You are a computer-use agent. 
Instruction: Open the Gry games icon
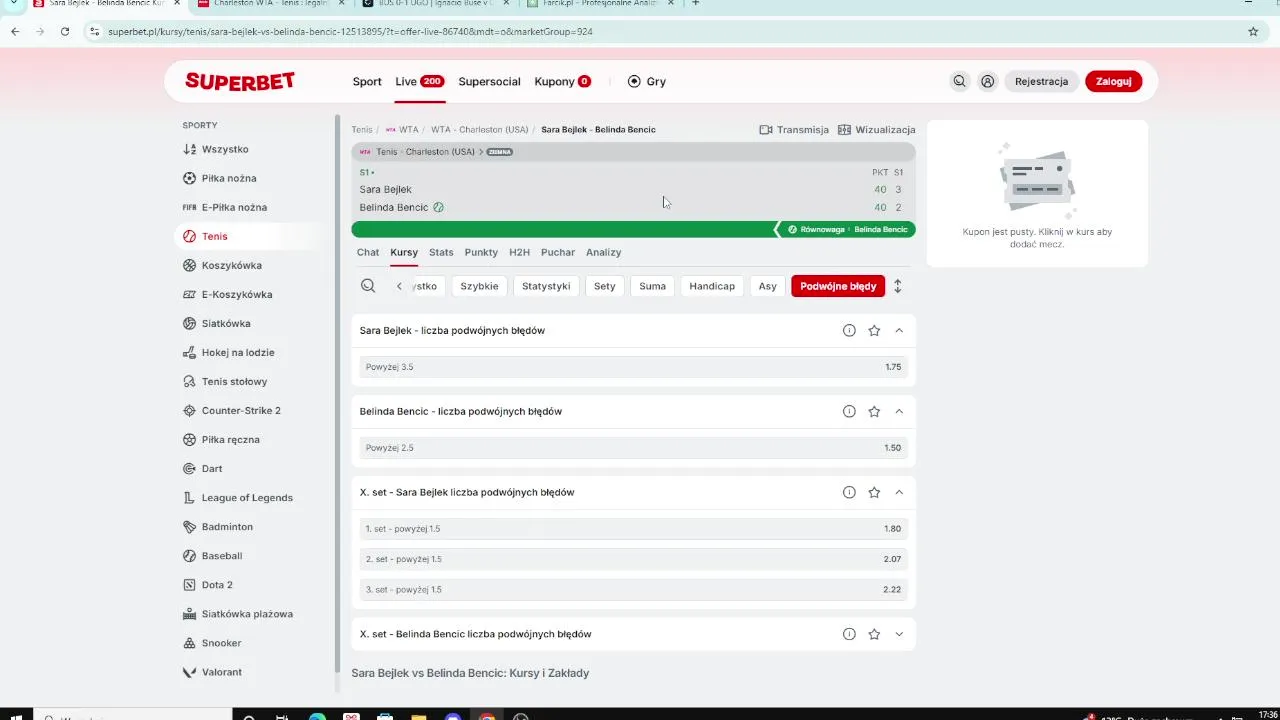[x=634, y=81]
